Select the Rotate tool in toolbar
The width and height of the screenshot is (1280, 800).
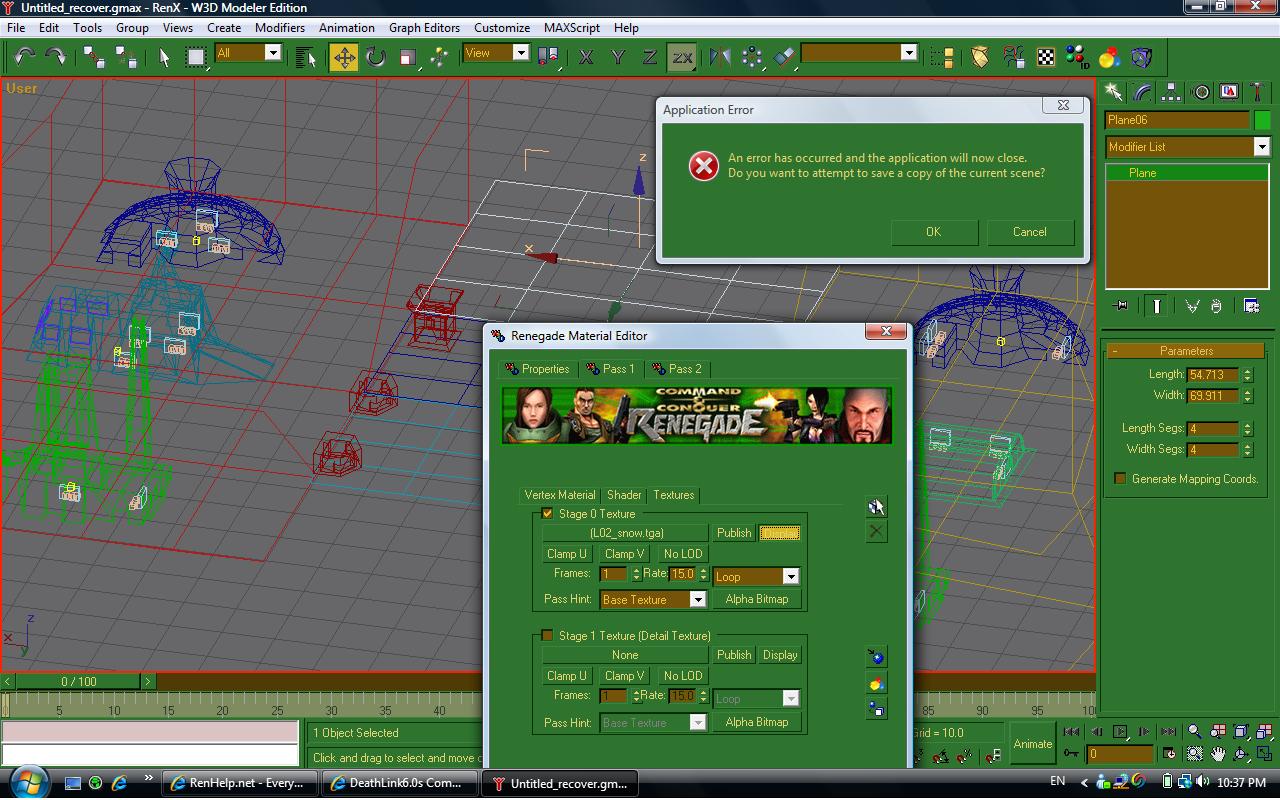point(376,57)
